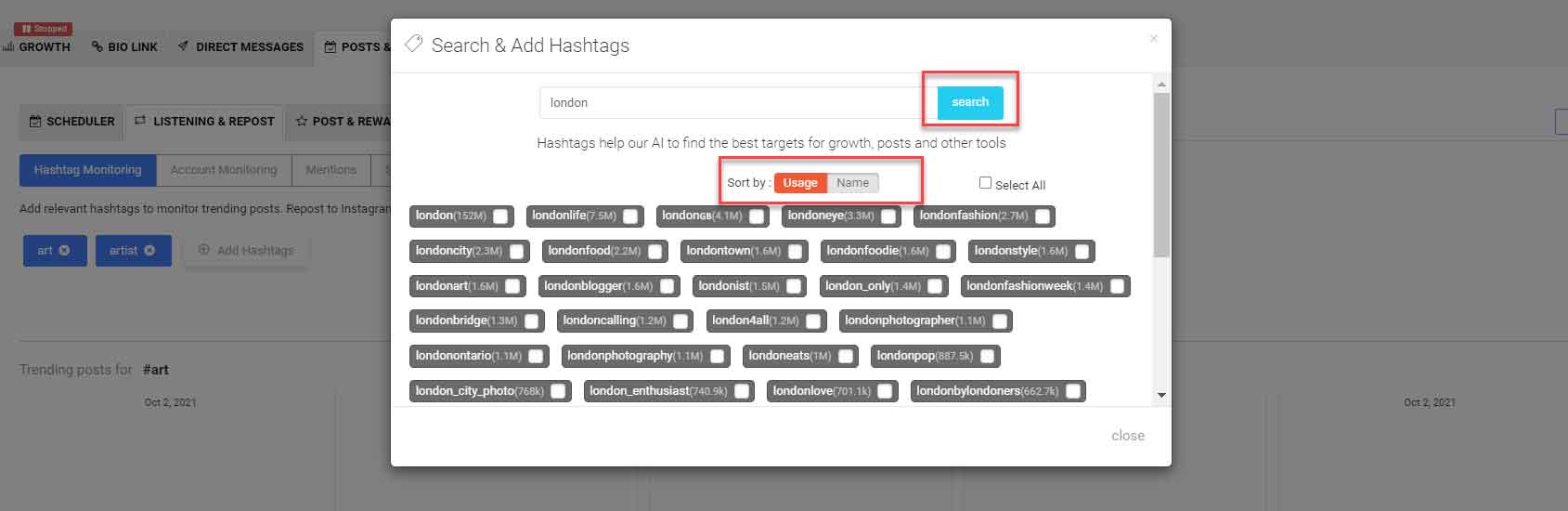Screen dimensions: 1568x511
Task: Check the londonstyle(1.6M) hashtag box
Action: 1082,252
